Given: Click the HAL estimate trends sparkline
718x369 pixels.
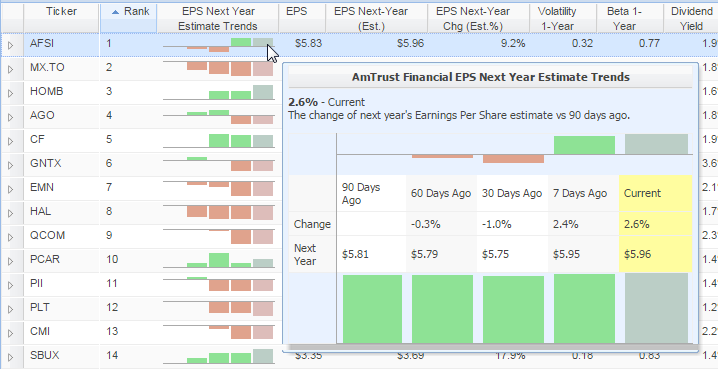Looking at the screenshot, I should point(218,212).
